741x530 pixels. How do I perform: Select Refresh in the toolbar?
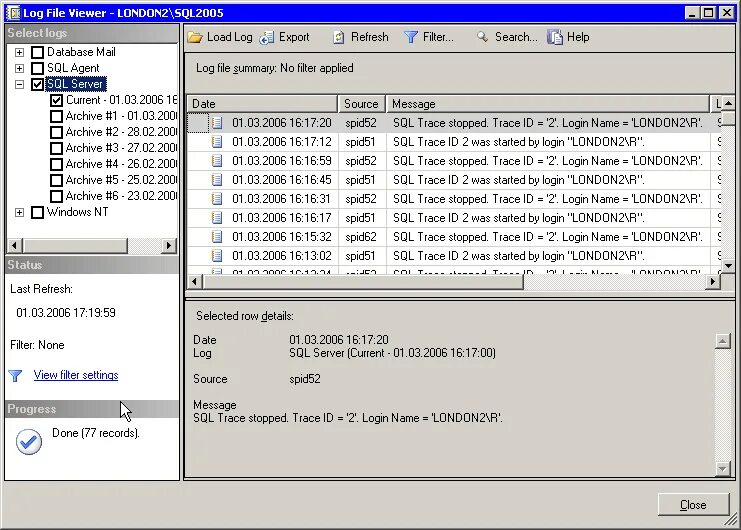361,37
